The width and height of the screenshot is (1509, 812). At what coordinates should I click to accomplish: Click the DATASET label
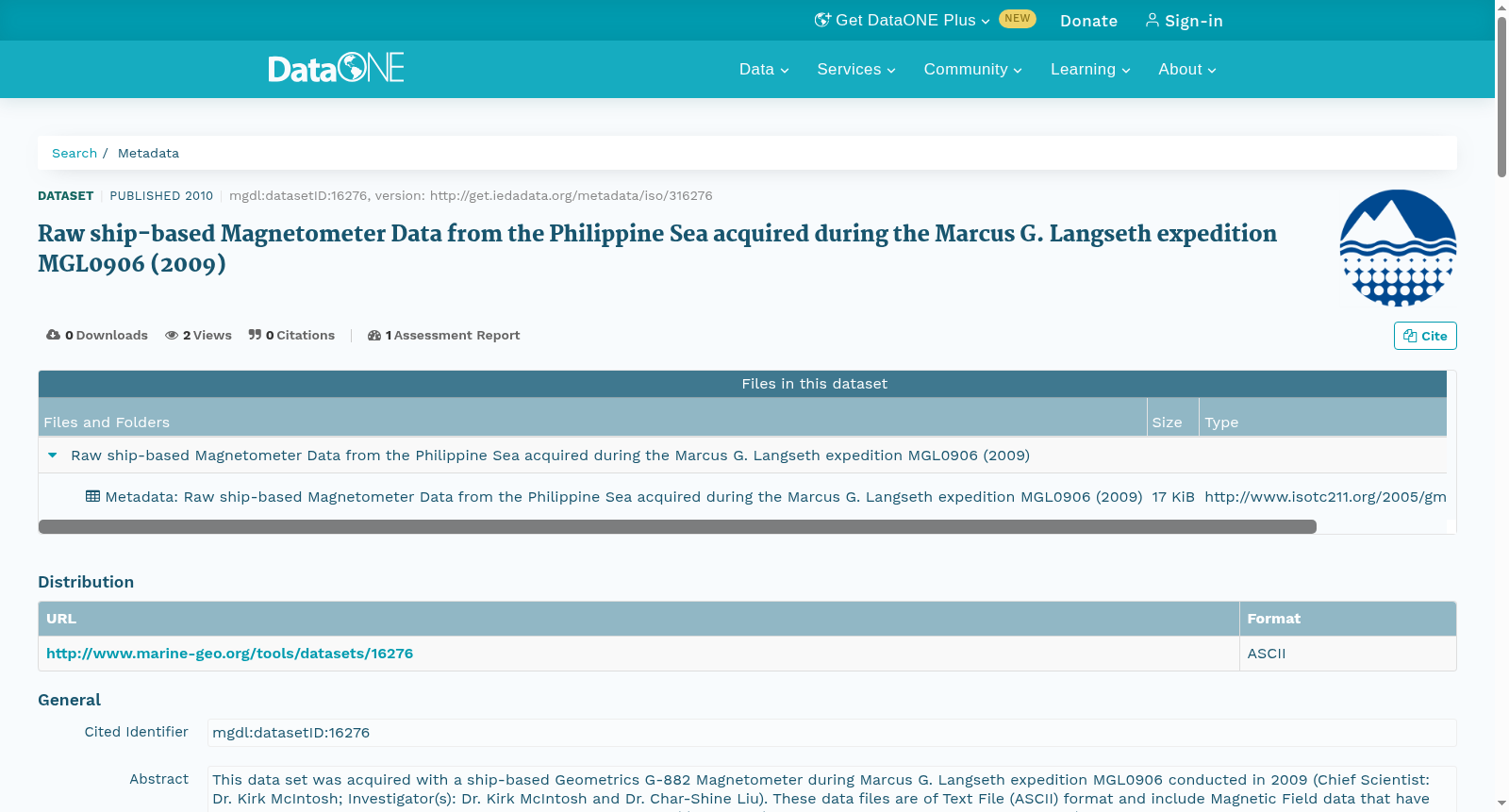click(65, 196)
